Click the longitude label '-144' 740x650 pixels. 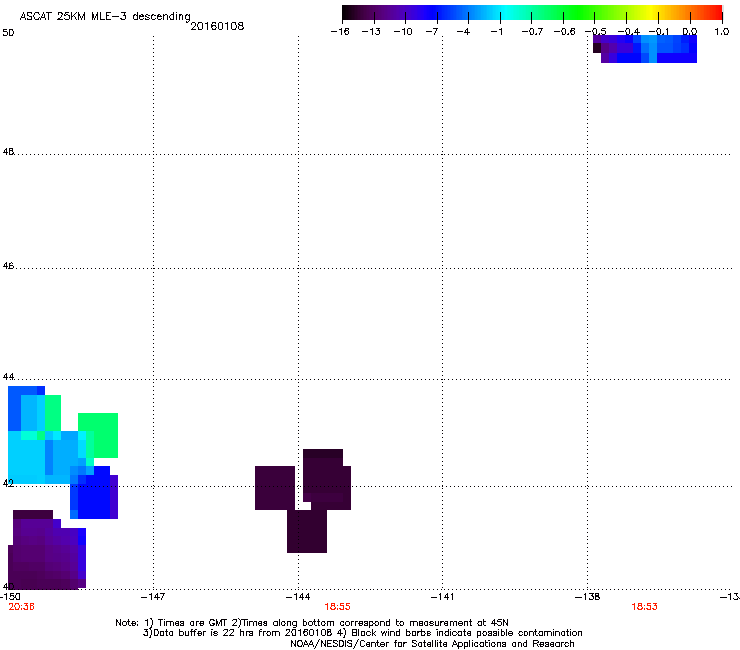(298, 597)
